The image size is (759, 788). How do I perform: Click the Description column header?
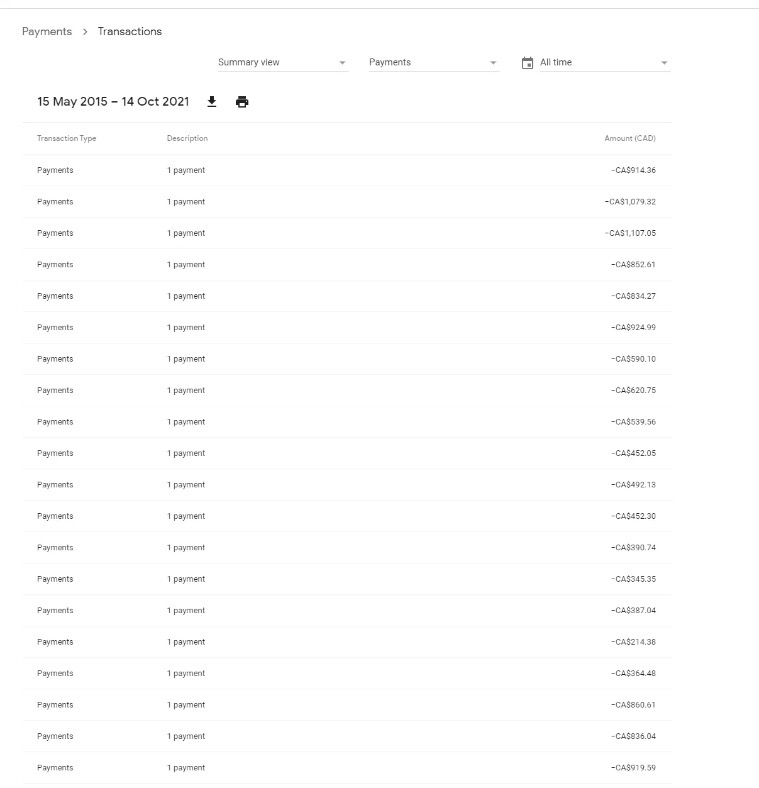[187, 138]
